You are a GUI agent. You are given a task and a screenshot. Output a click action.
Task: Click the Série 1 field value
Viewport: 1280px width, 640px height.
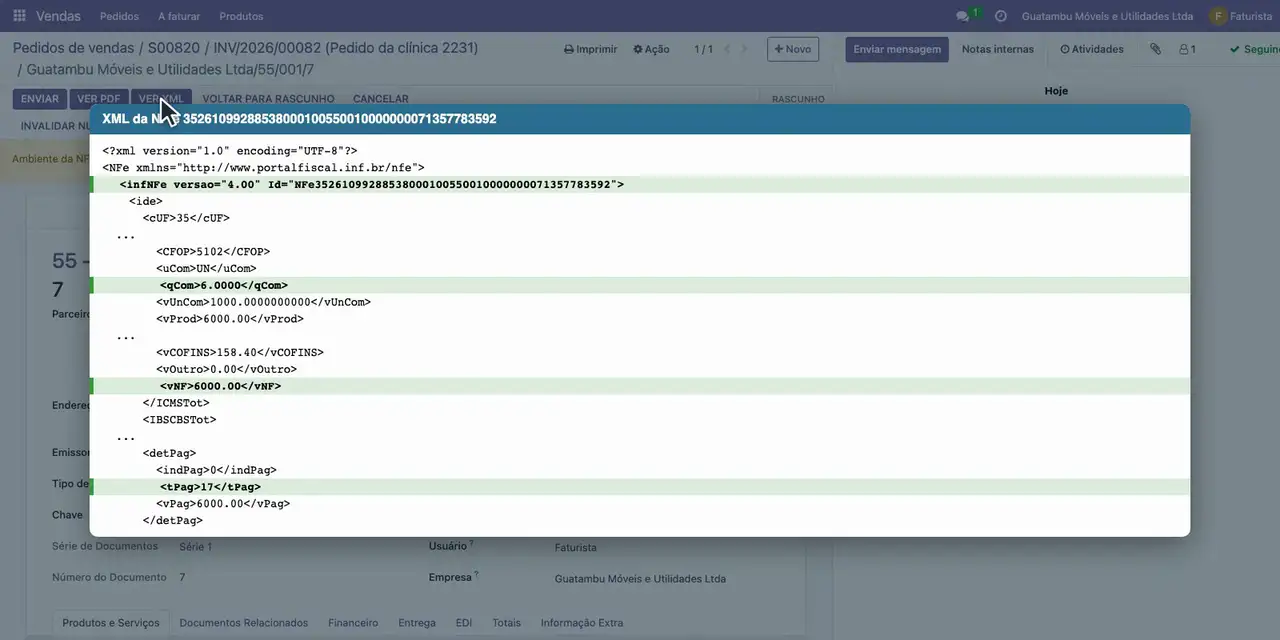pyautogui.click(x=195, y=547)
